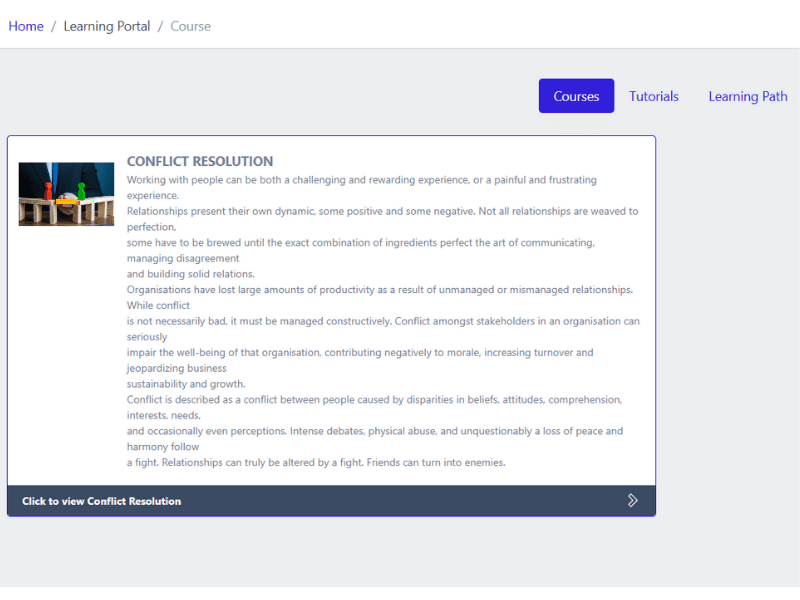Click the CONFLICT RESOLUTION course title
Image resolution: width=800 pixels, height=600 pixels.
(200, 161)
